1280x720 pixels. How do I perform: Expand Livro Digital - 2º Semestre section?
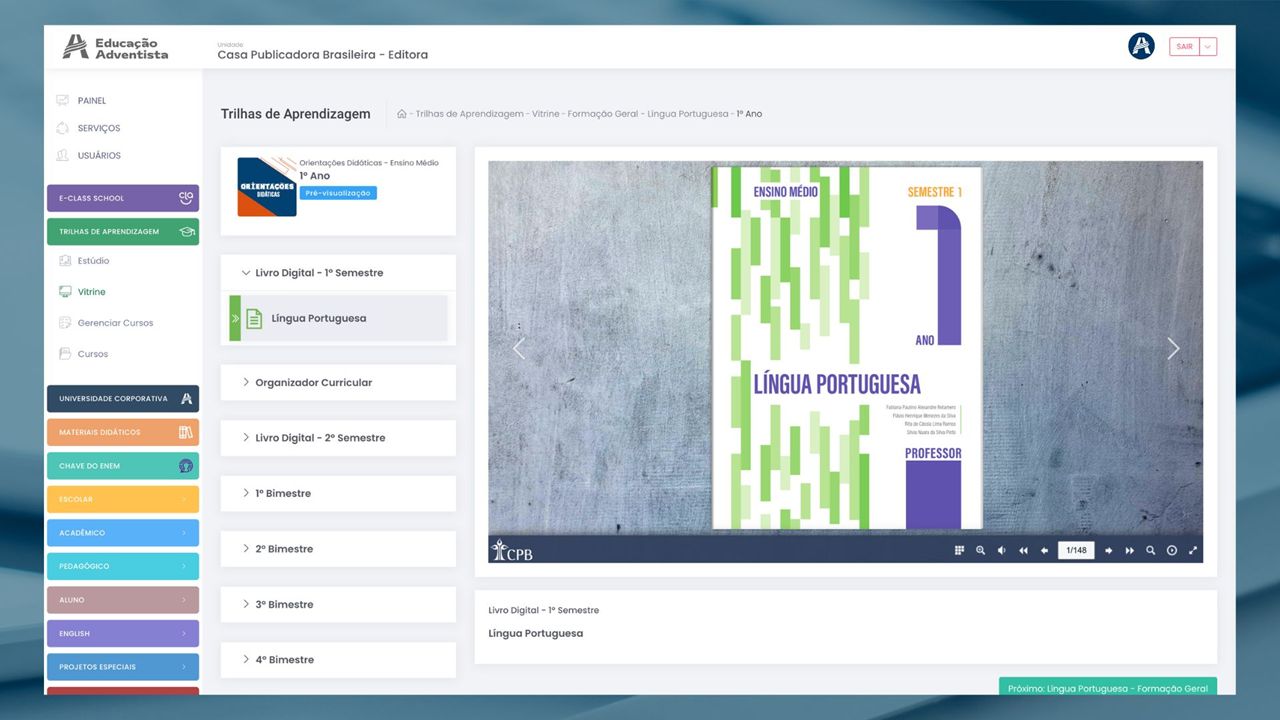click(338, 438)
